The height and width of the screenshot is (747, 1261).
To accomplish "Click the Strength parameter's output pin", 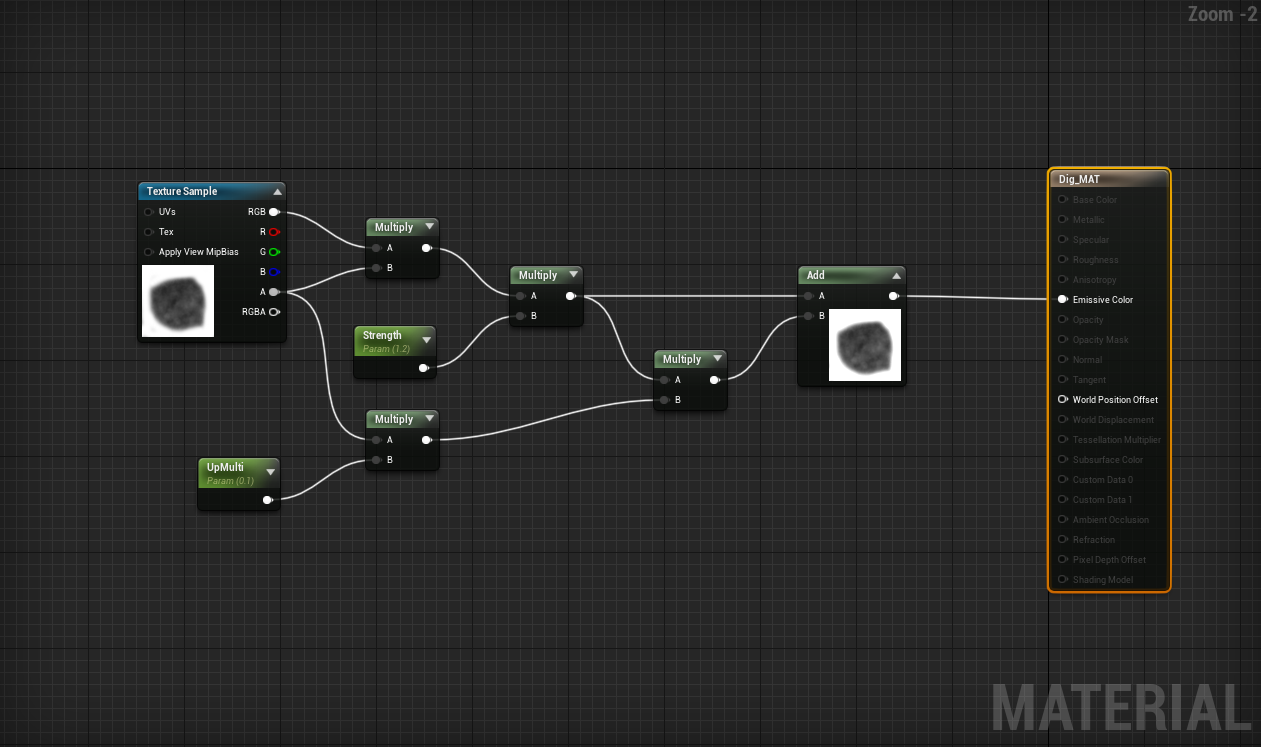I will tap(424, 368).
